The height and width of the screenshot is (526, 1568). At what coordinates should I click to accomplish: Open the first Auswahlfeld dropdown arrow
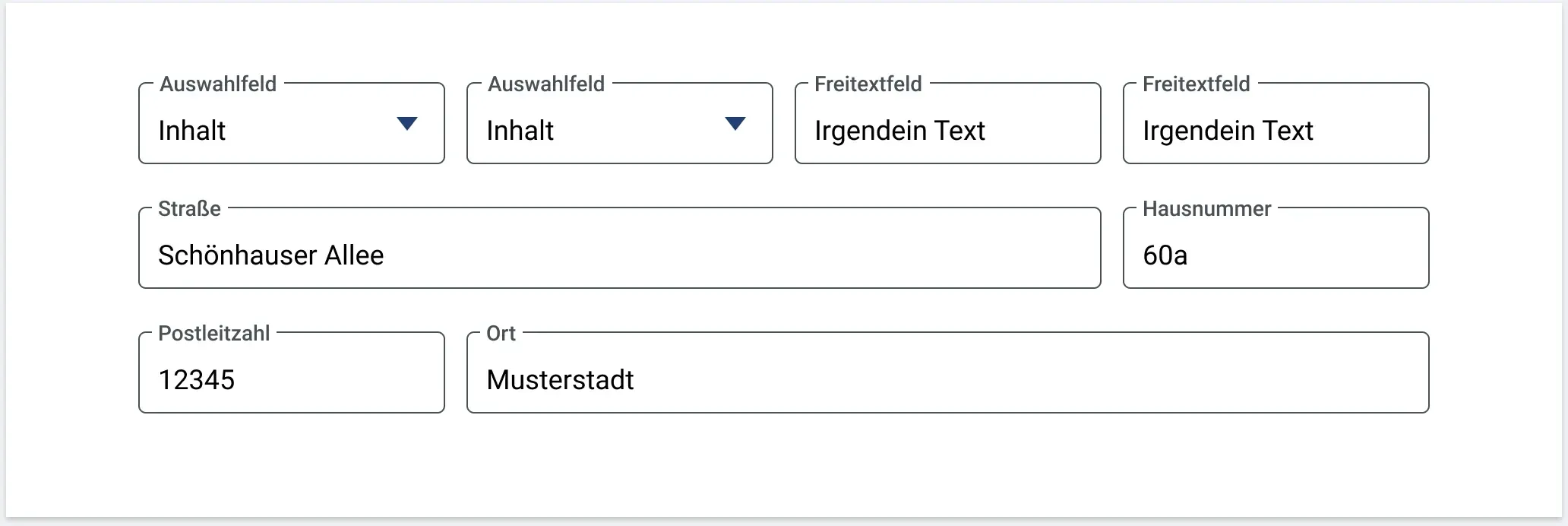[407, 124]
